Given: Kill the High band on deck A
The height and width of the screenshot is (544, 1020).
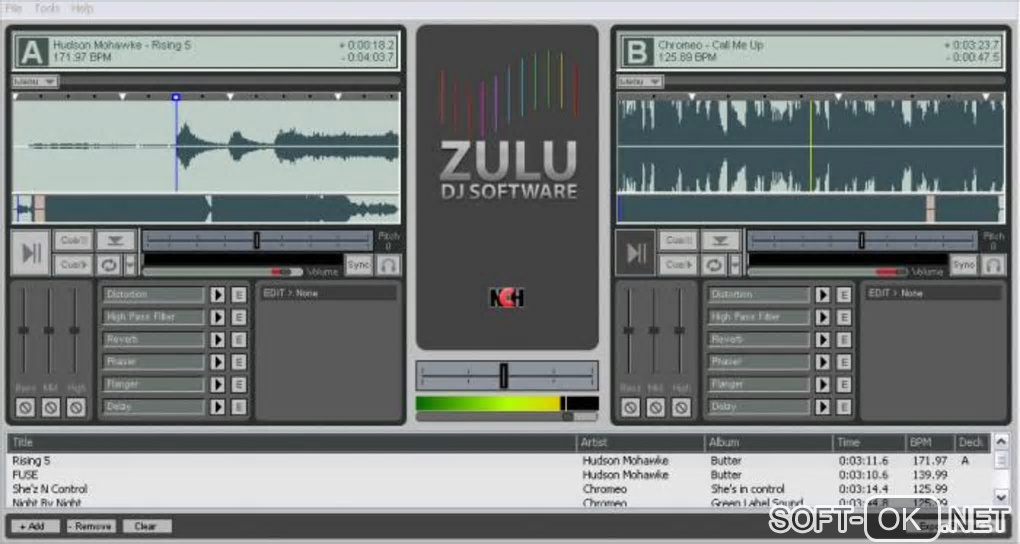Looking at the screenshot, I should 76,408.
